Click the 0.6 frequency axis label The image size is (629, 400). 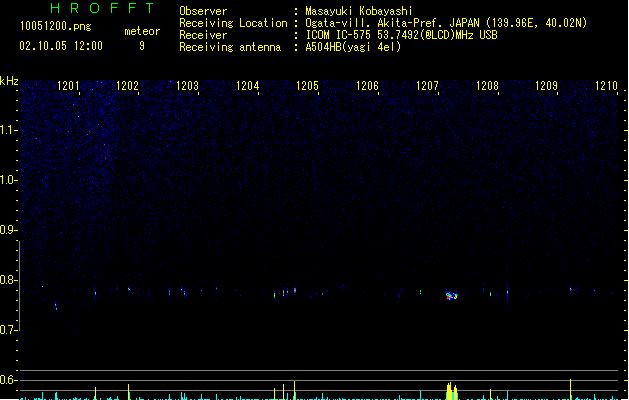[8, 380]
